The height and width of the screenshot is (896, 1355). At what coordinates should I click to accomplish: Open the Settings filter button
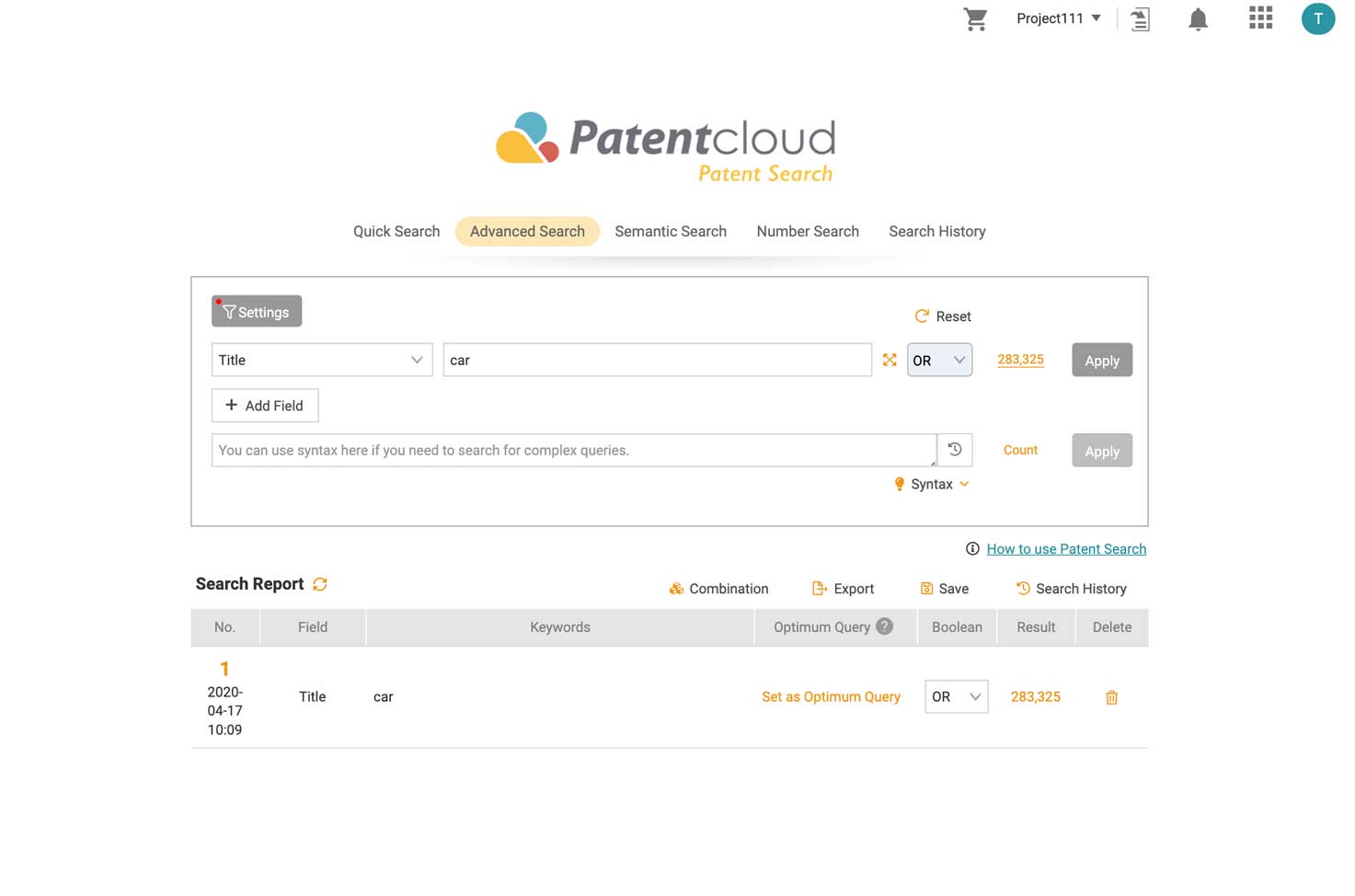click(x=257, y=311)
